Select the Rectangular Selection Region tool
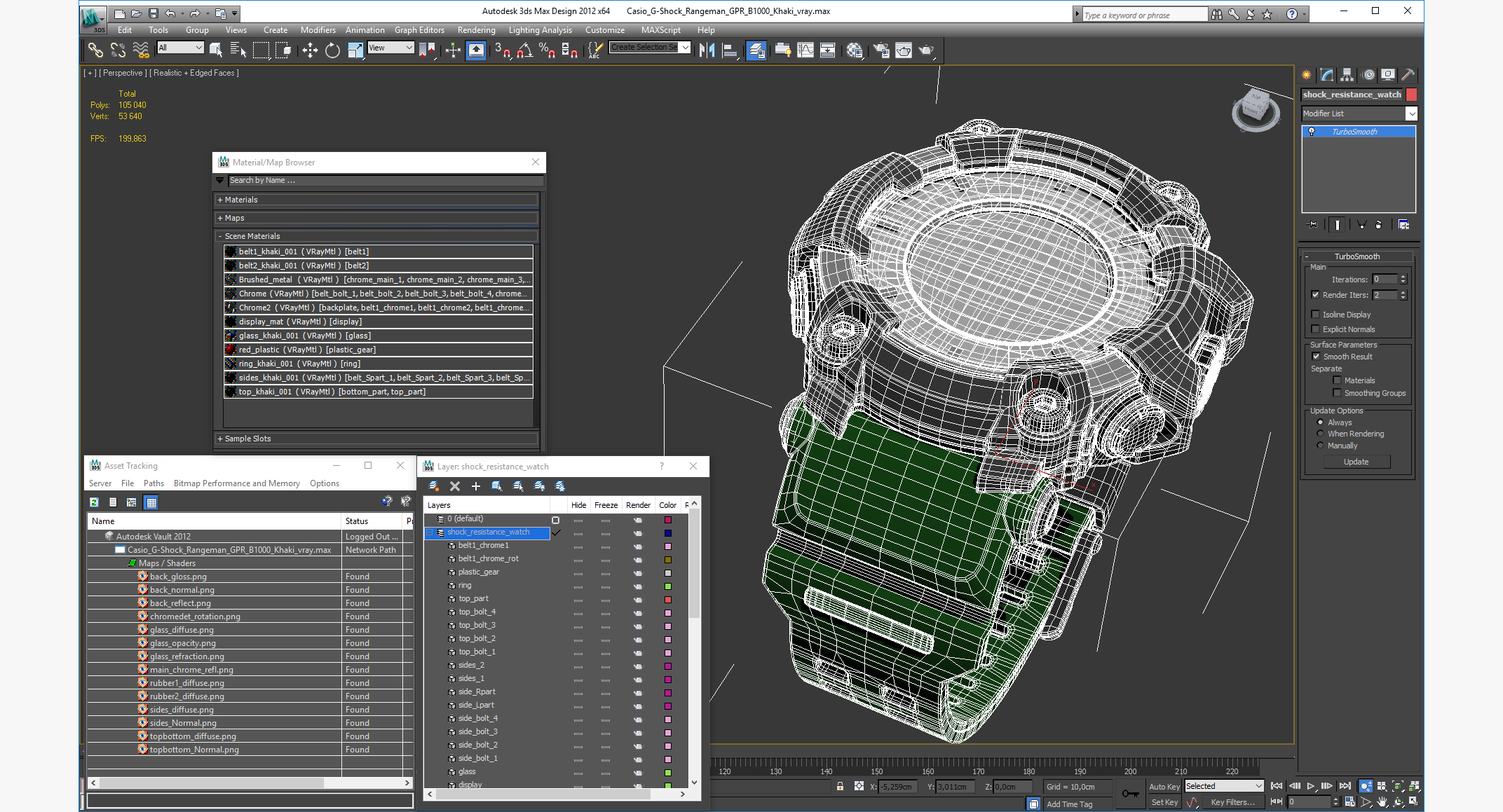The height and width of the screenshot is (812, 1503). pyautogui.click(x=261, y=50)
